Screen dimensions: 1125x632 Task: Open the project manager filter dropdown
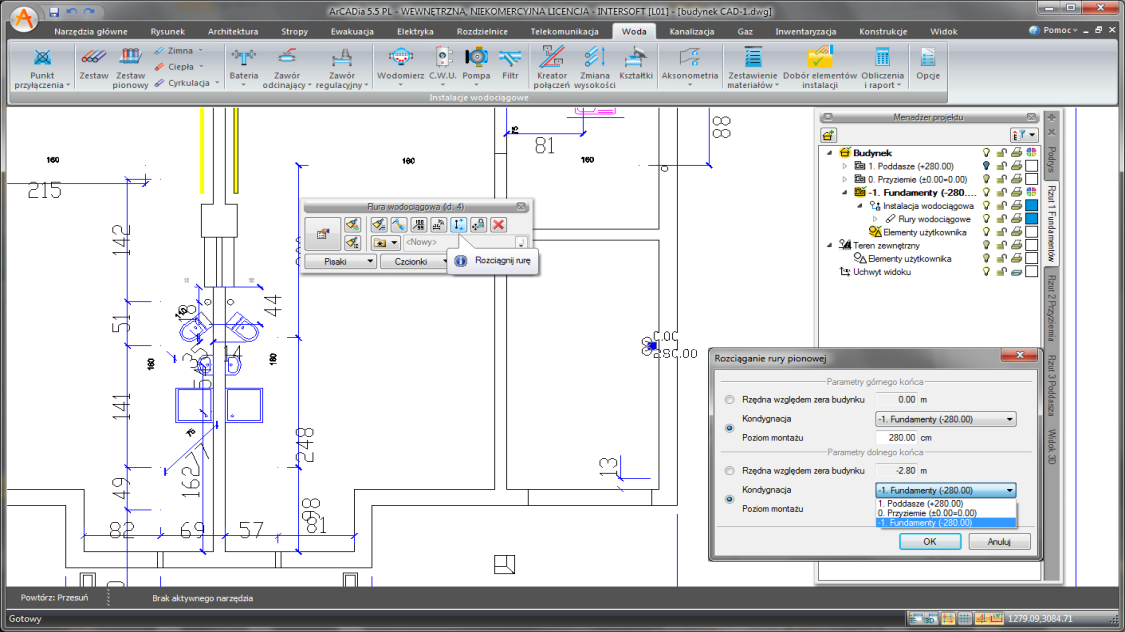pyautogui.click(x=1024, y=135)
